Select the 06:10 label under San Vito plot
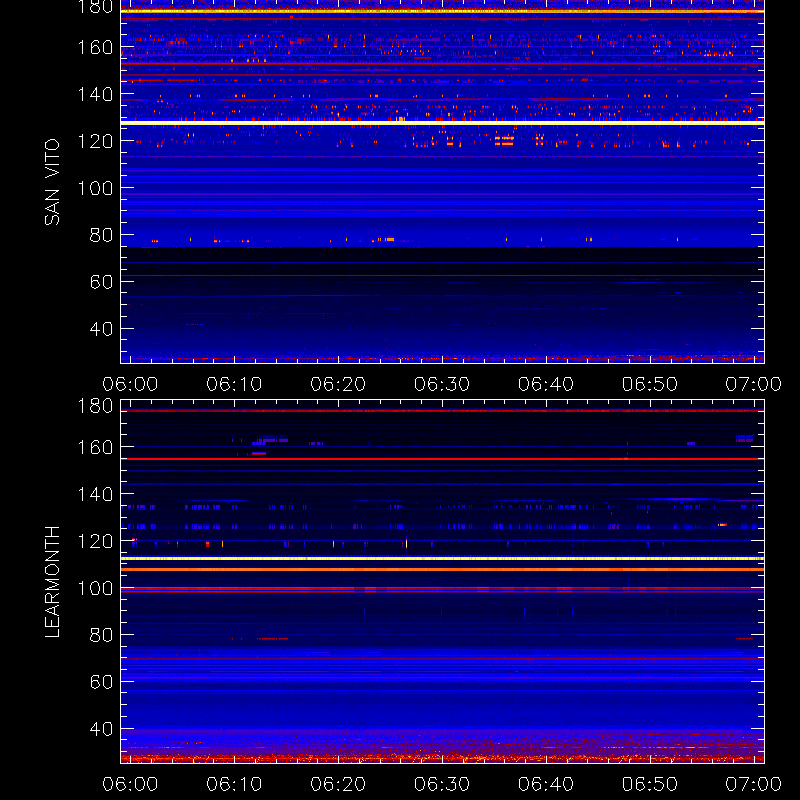 234,384
